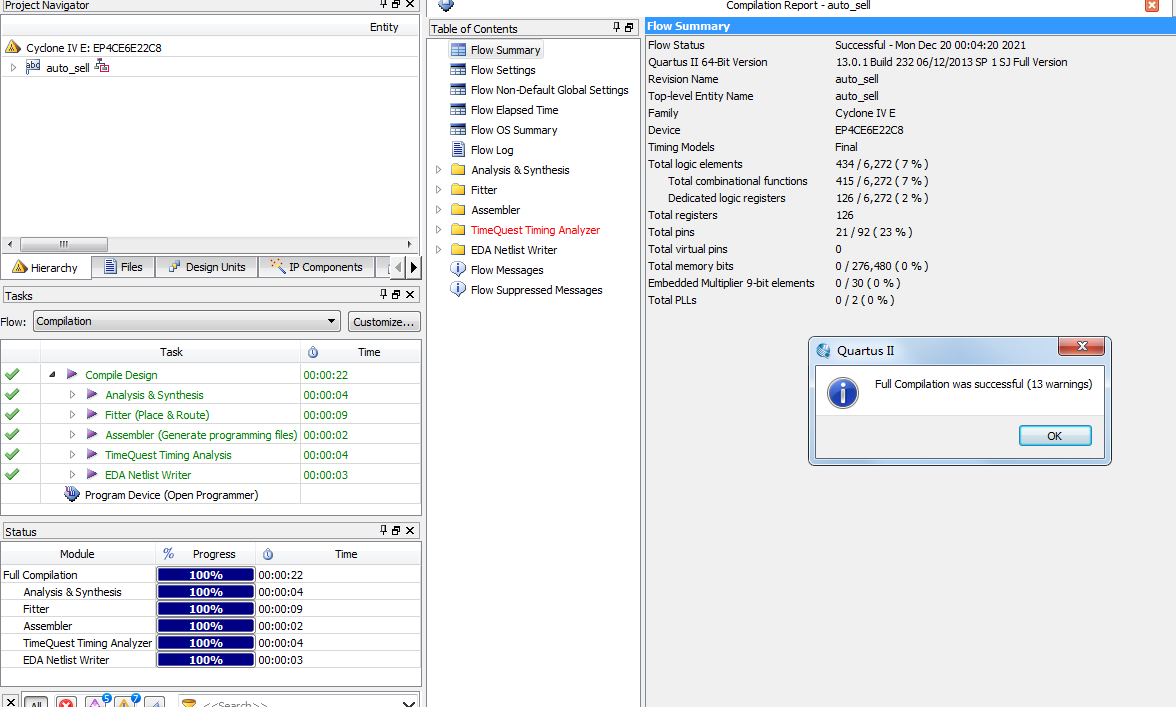Click the Flow Log document icon
This screenshot has height=707, width=1176.
(458, 149)
